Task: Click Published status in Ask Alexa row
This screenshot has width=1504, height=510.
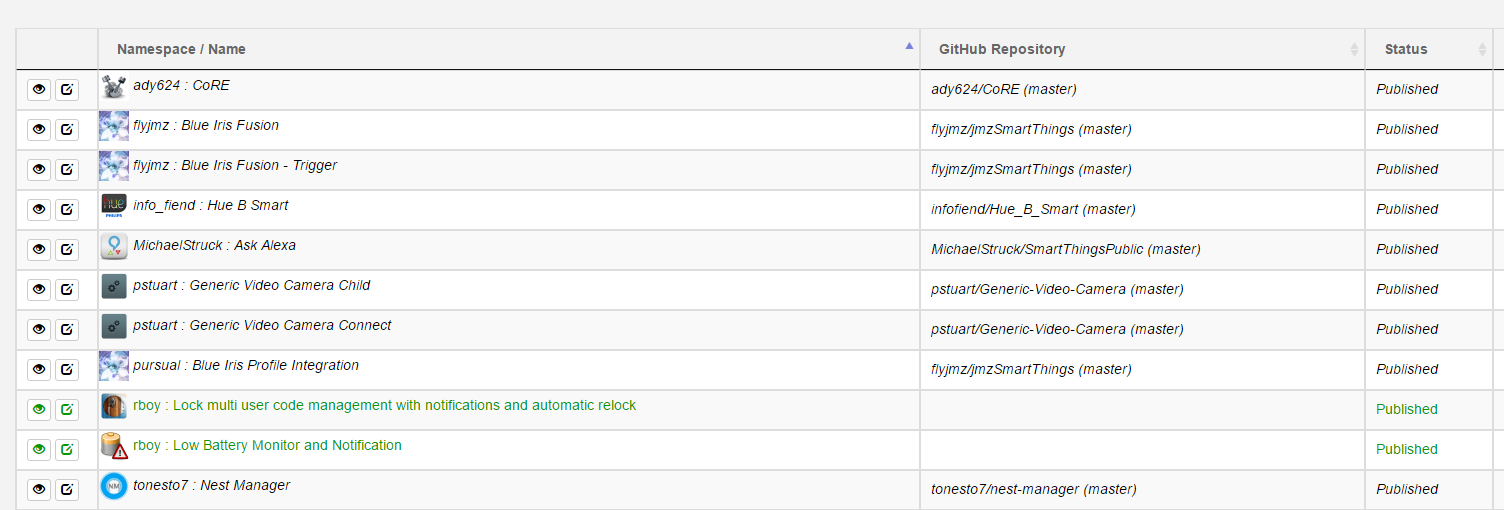Action: (1407, 249)
